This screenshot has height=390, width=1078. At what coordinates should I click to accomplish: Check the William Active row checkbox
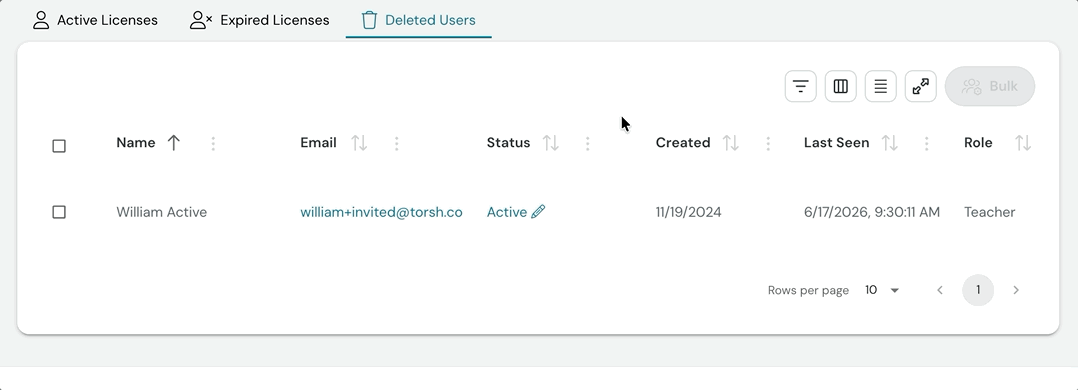(59, 212)
